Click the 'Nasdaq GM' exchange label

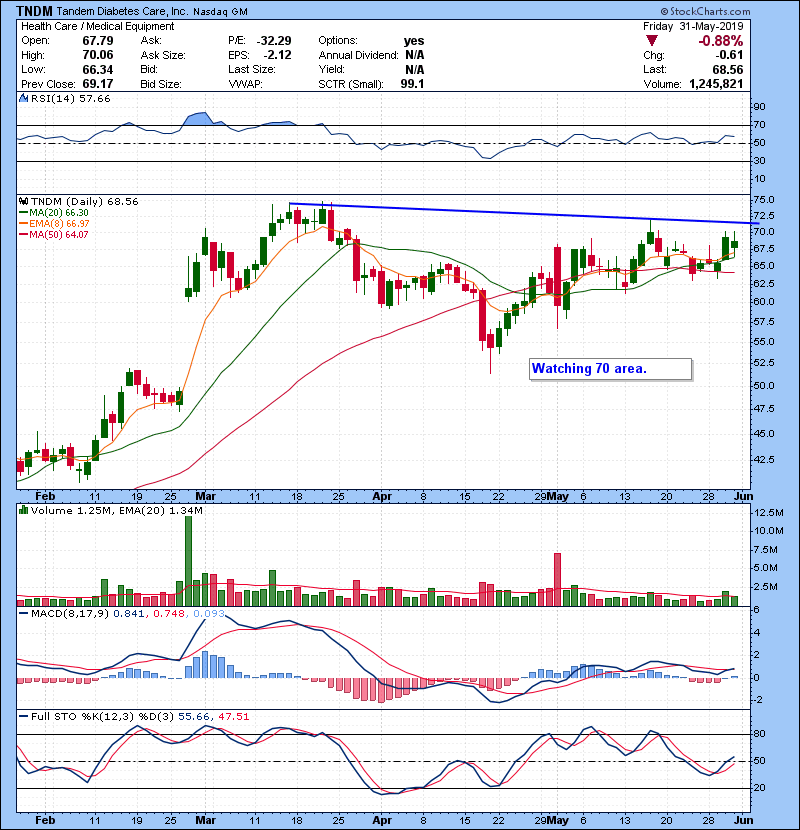tap(220, 12)
